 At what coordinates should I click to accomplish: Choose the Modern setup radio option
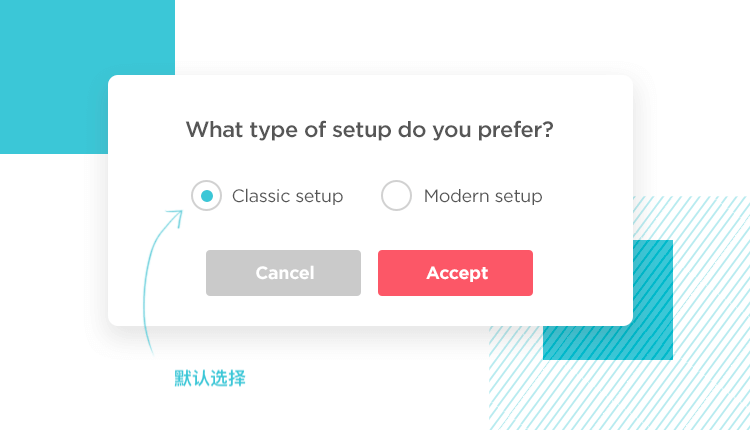tap(396, 196)
